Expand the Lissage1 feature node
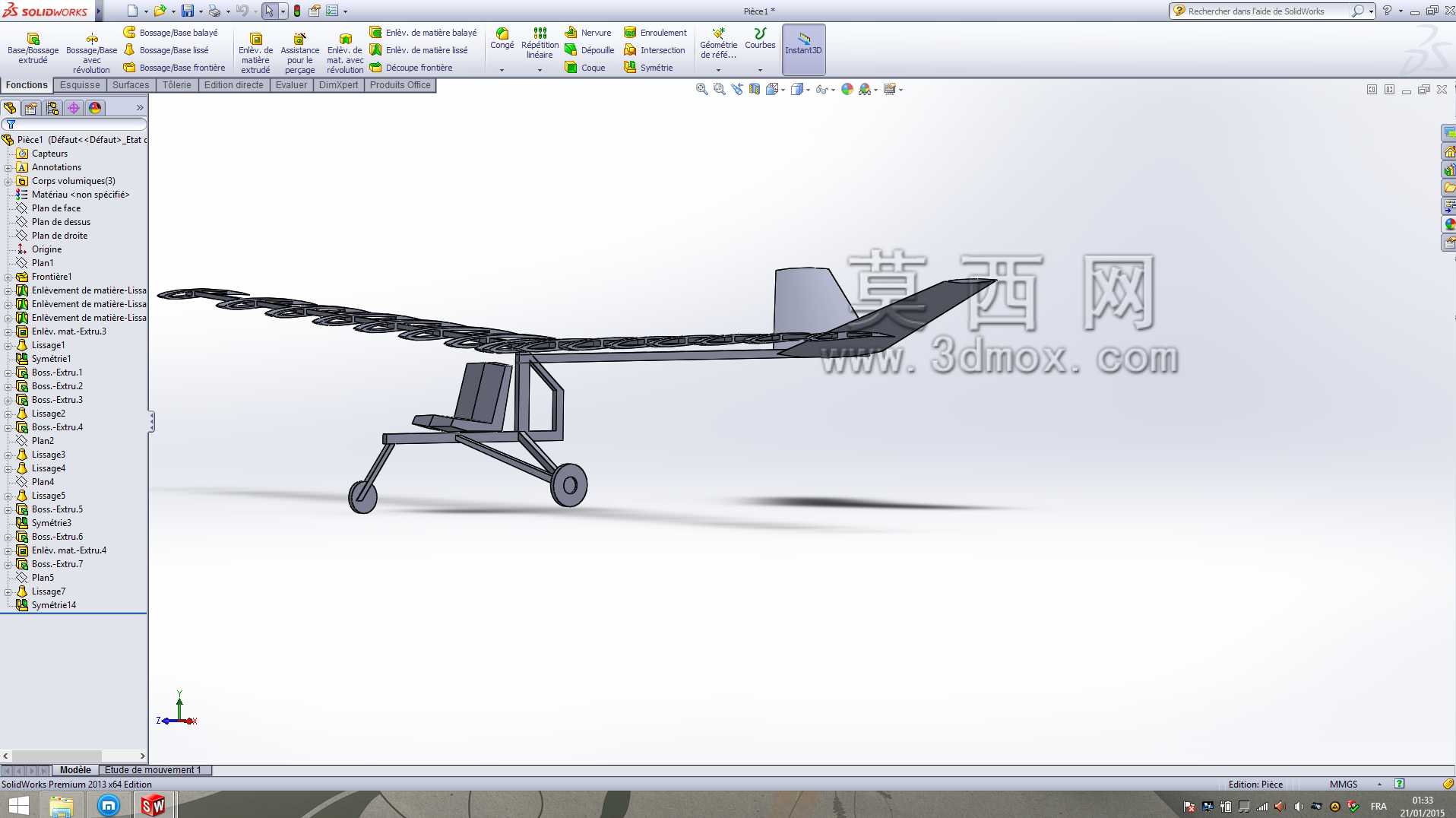The image size is (1456, 818). (x=8, y=345)
